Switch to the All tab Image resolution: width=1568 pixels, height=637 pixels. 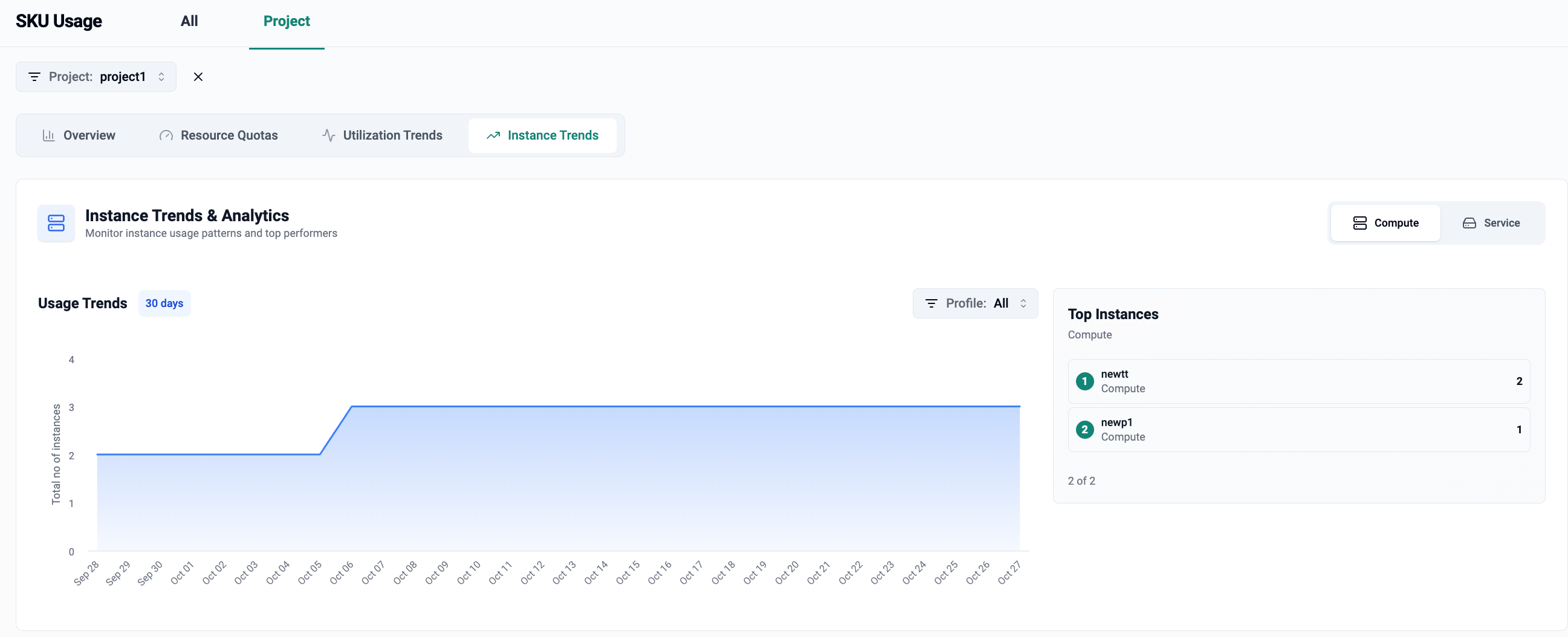point(189,21)
